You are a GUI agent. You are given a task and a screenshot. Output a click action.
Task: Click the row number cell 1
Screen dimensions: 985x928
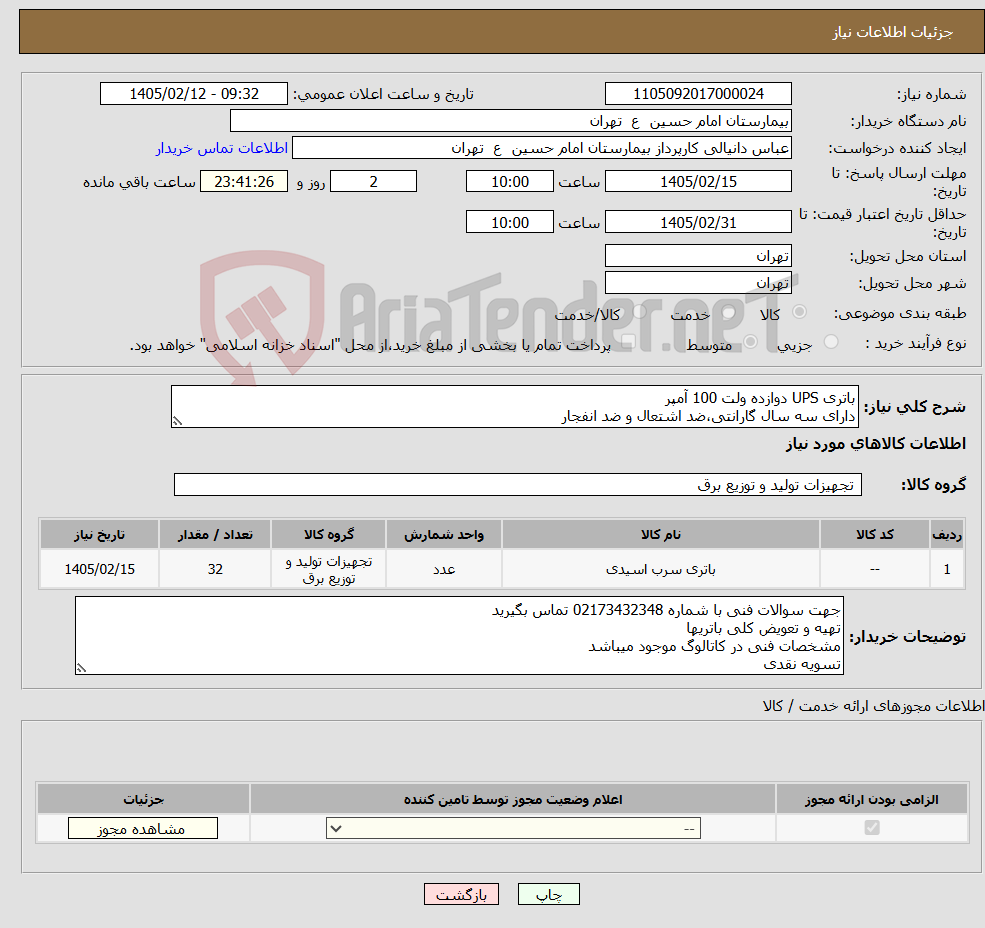(x=947, y=569)
